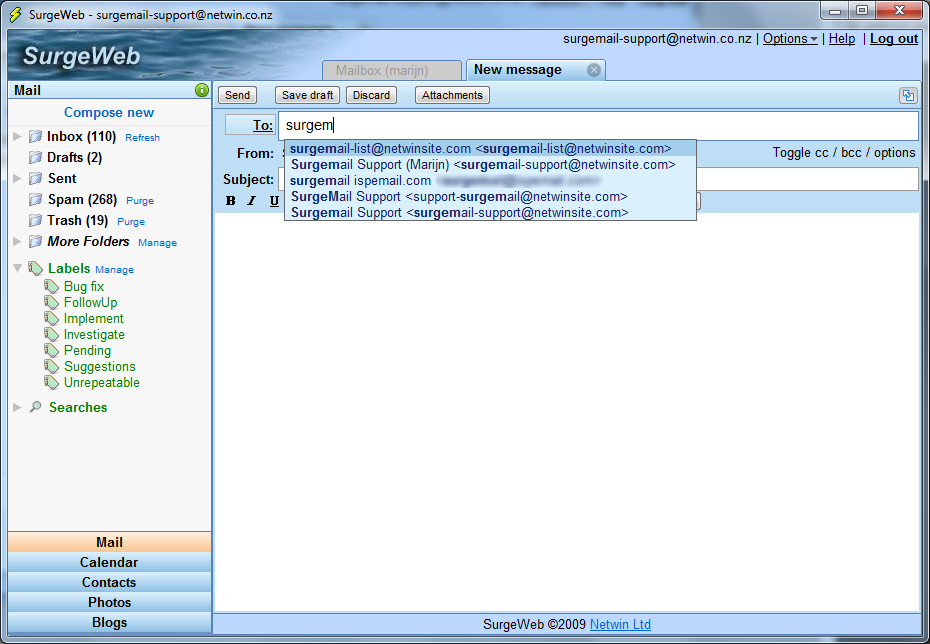This screenshot has width=930, height=644.
Task: Click the pop-out window icon in compose toolbar
Action: pos(907,96)
